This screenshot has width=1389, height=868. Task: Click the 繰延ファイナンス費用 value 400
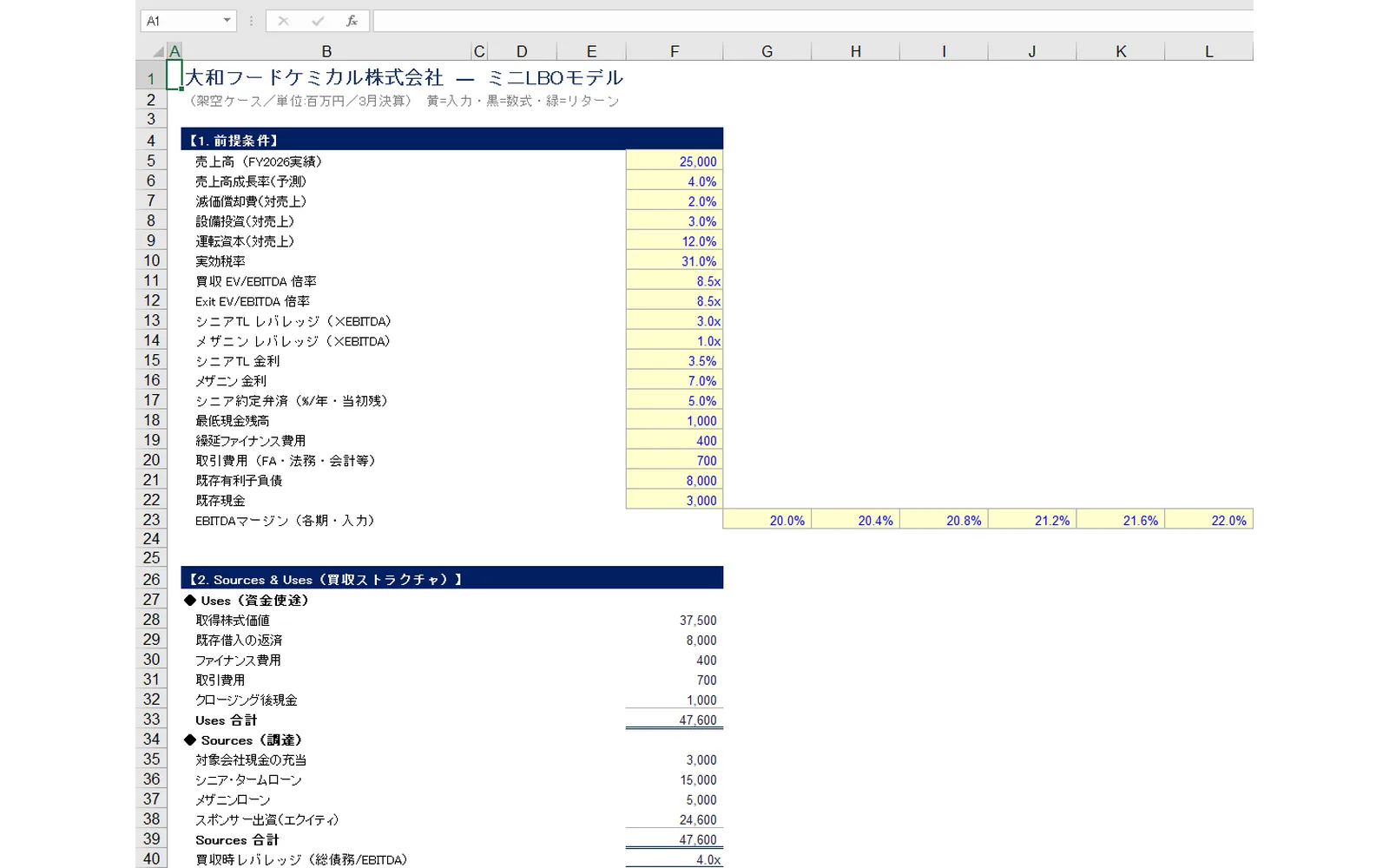pyautogui.click(x=675, y=441)
